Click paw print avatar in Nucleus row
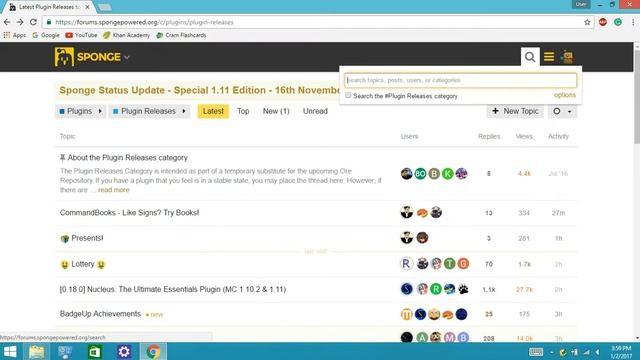This screenshot has width=640, height=360. point(463,289)
